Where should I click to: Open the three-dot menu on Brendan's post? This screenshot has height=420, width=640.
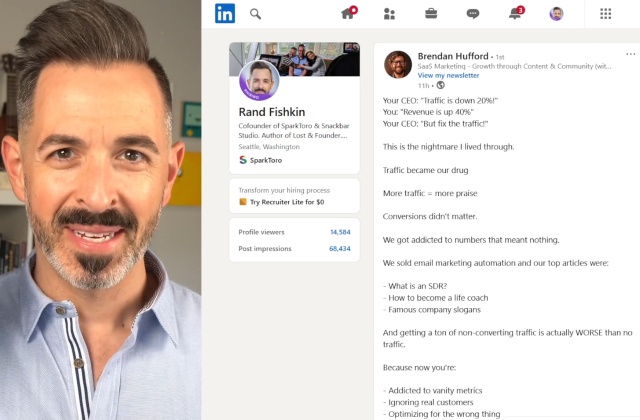tap(631, 54)
